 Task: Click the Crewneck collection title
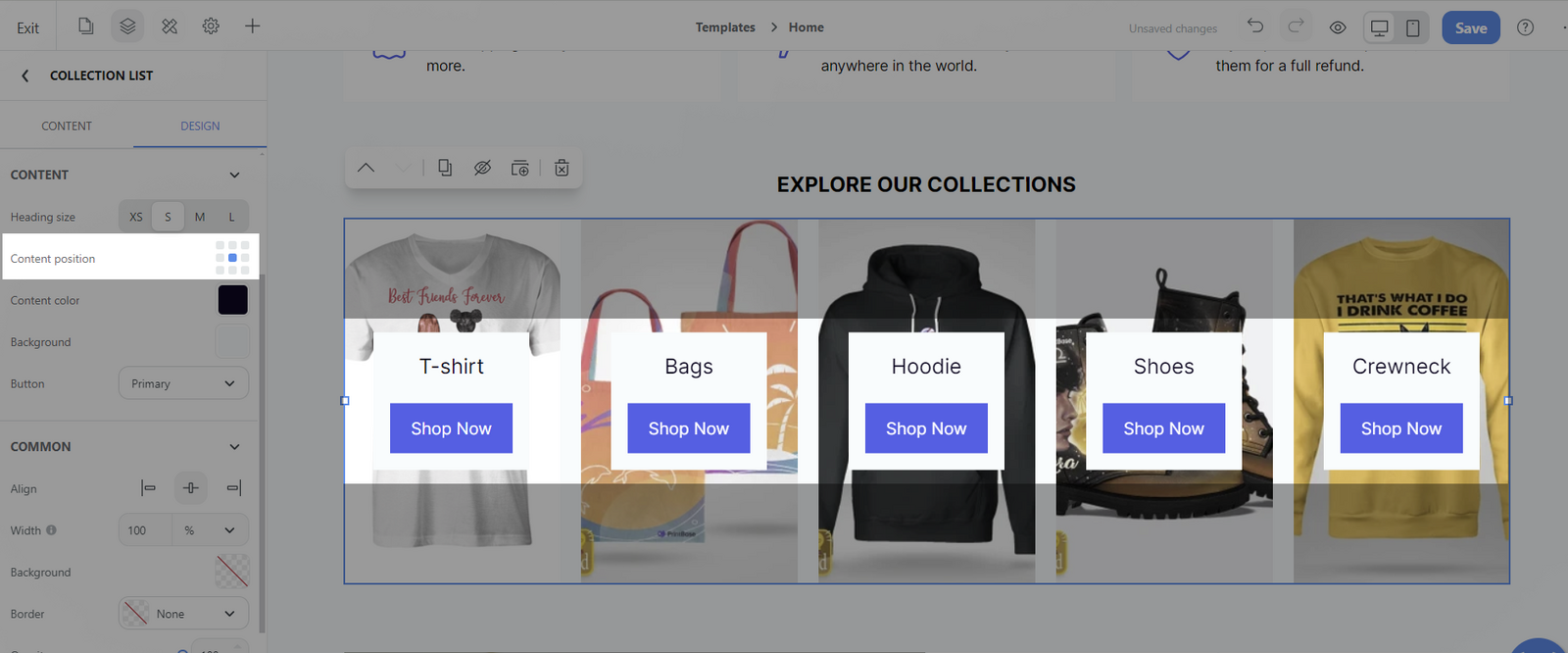click(x=1401, y=367)
